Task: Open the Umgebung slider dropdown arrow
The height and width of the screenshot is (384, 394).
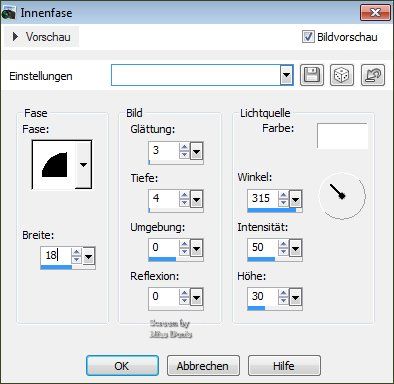Action: click(197, 248)
